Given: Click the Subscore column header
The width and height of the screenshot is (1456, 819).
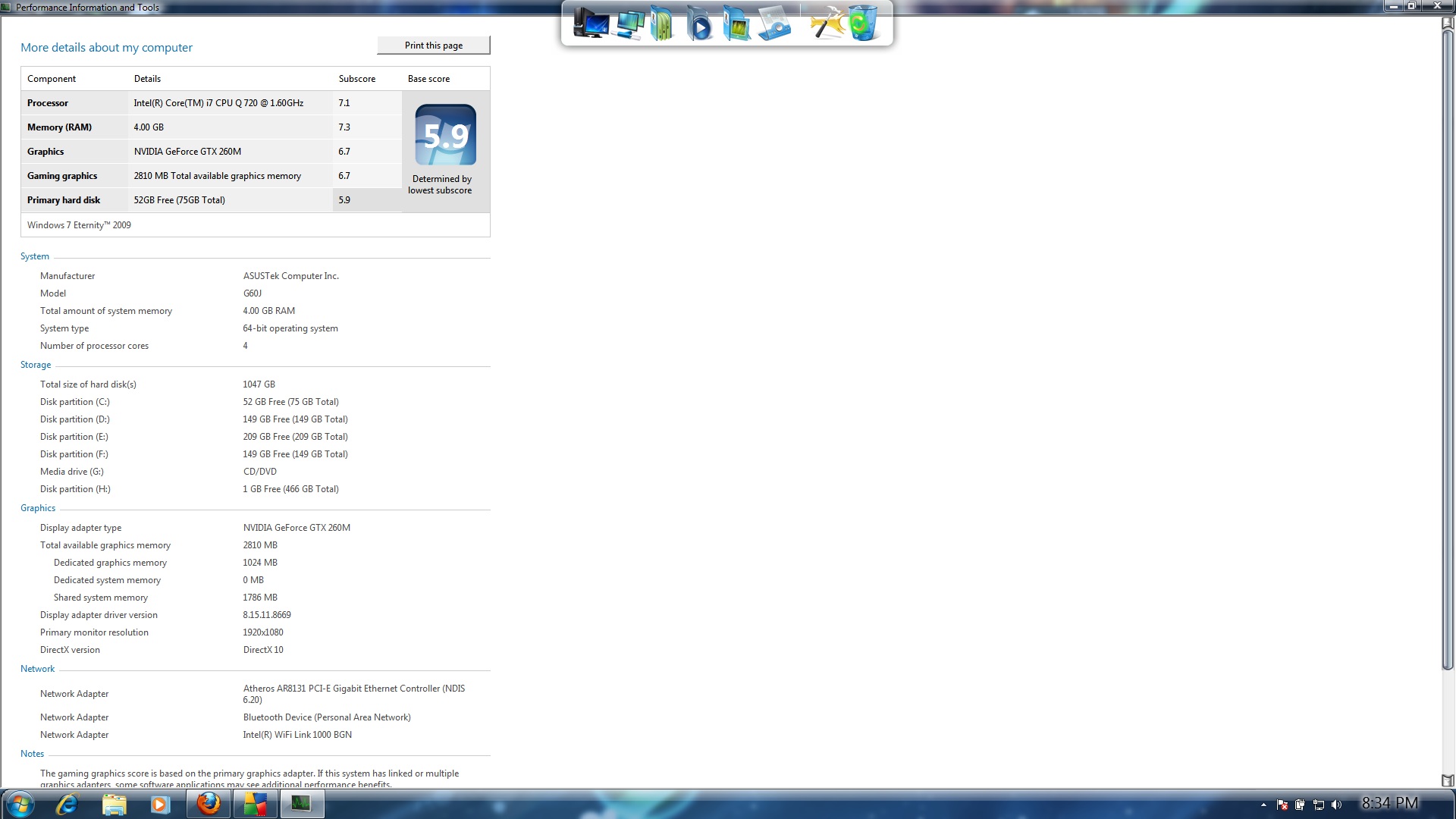Looking at the screenshot, I should tap(357, 79).
